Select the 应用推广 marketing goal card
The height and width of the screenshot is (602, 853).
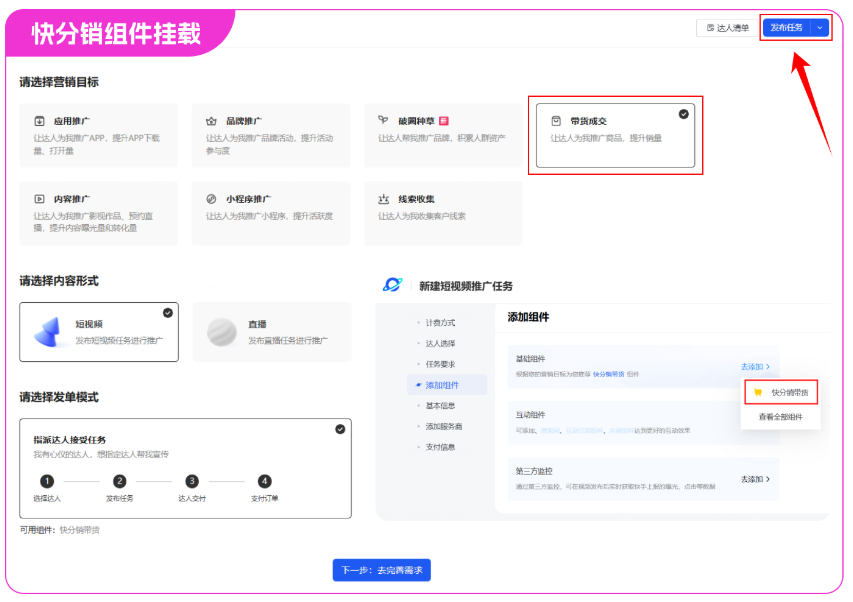[x=98, y=135]
